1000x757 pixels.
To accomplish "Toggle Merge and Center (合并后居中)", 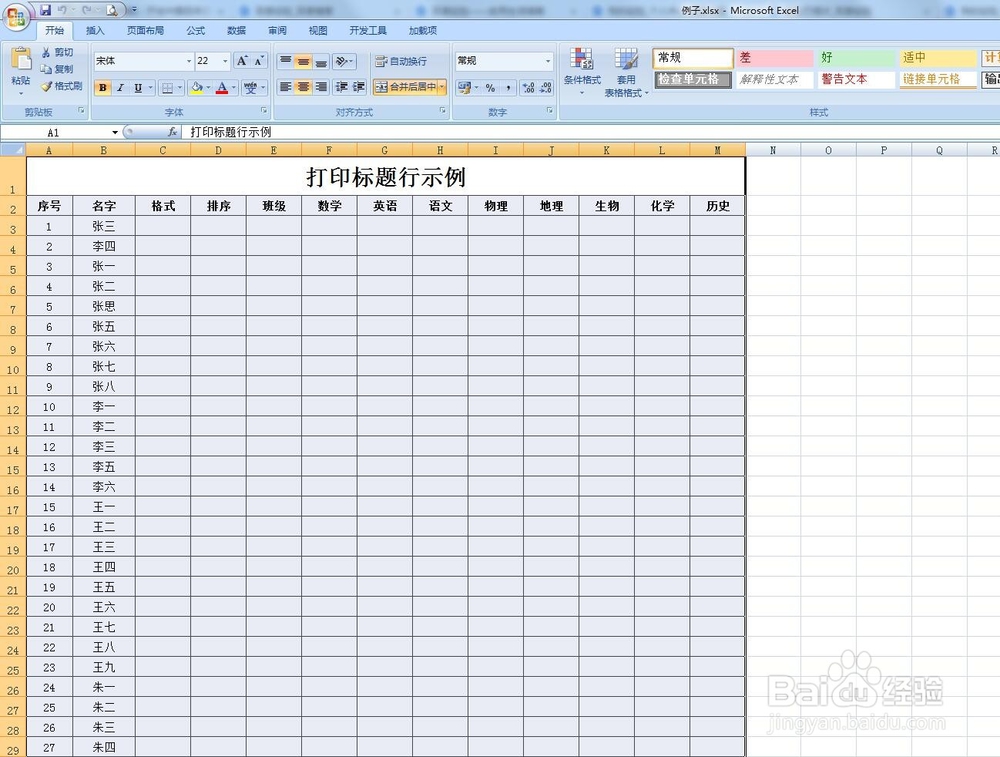I will point(406,87).
